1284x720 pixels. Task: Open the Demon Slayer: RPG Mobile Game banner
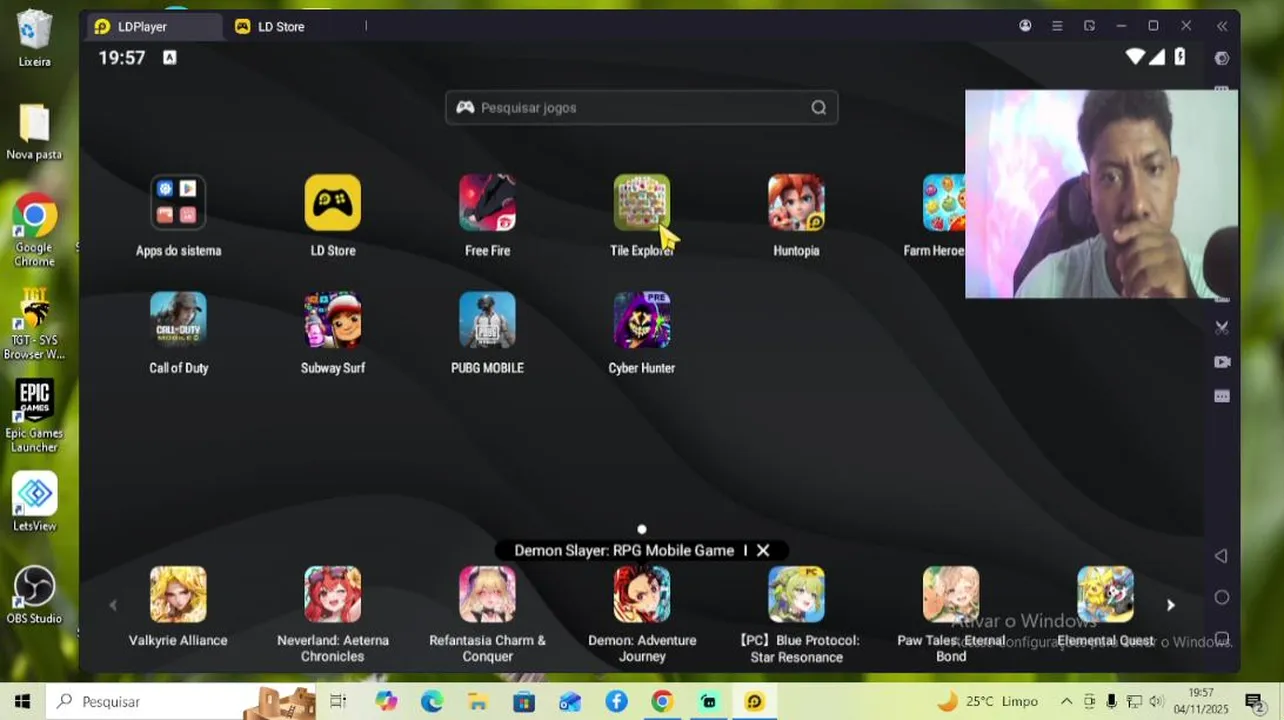pyautogui.click(x=624, y=550)
